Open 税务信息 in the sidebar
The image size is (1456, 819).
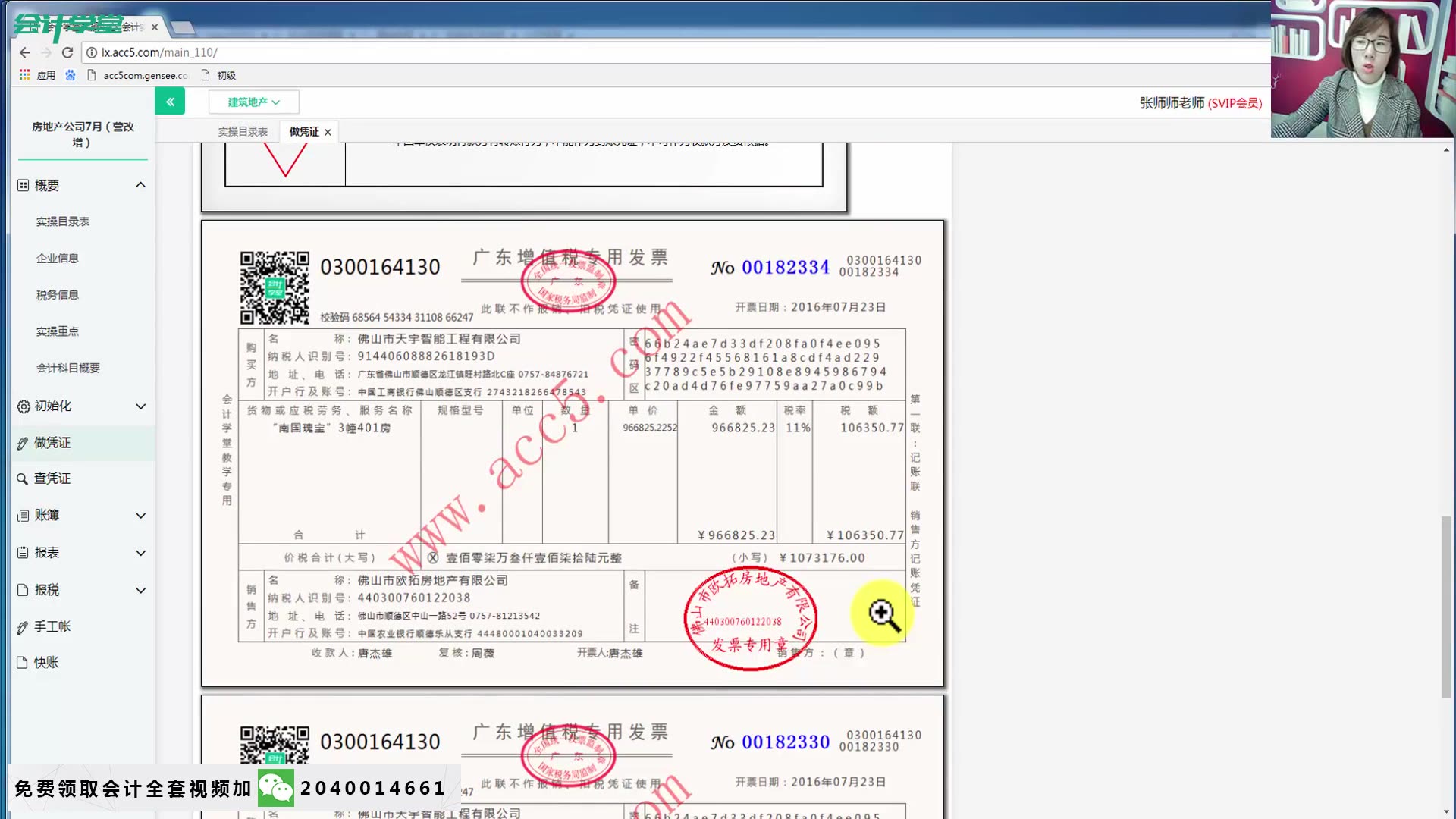[x=58, y=295]
